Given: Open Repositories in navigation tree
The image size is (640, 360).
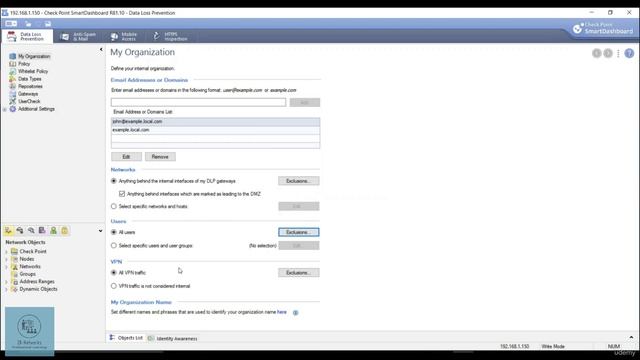Looking at the screenshot, I should click(x=30, y=86).
